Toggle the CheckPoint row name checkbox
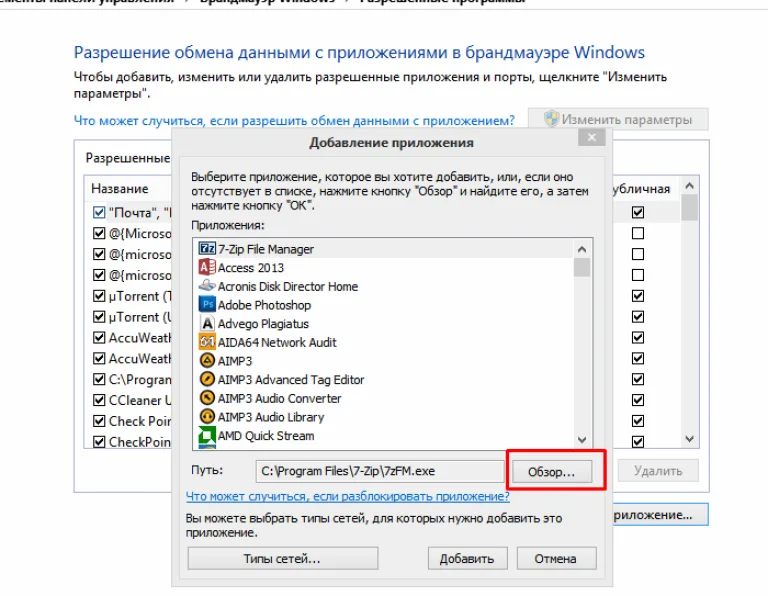 pos(99,442)
